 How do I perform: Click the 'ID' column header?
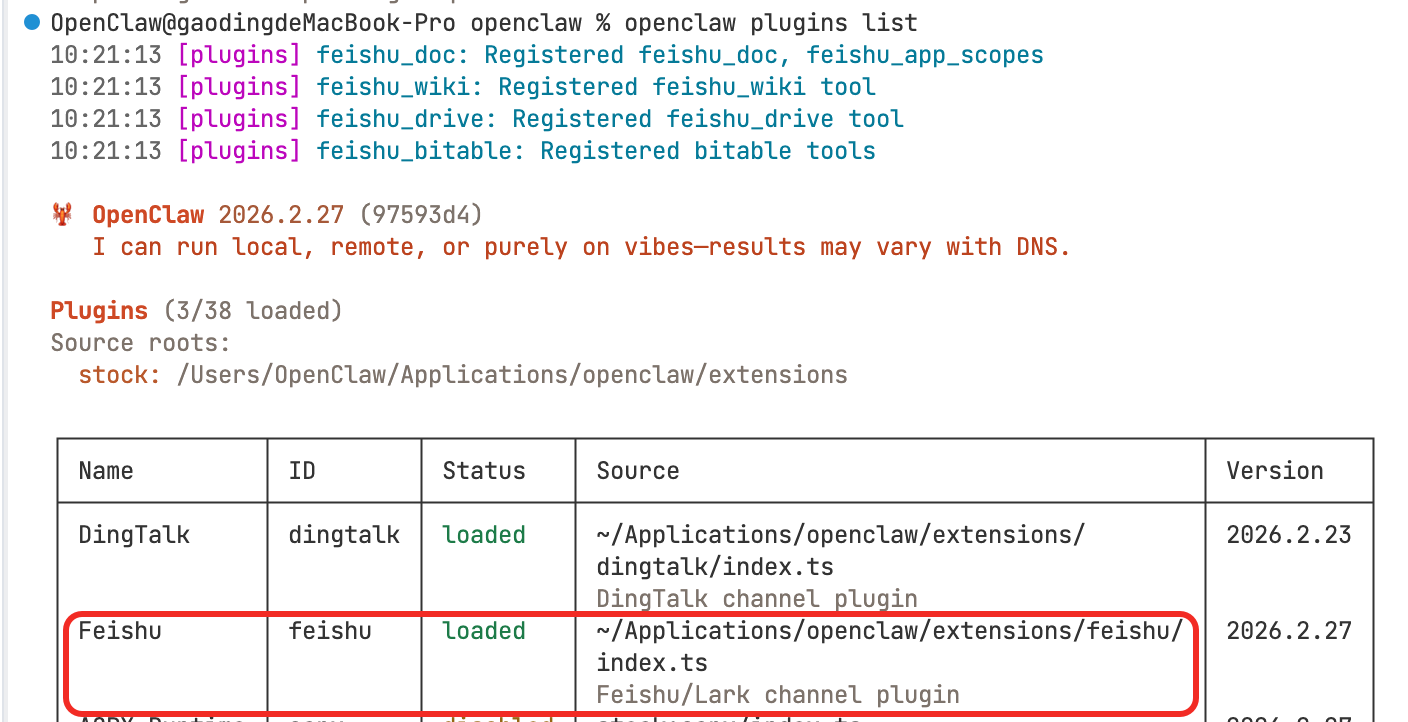point(302,471)
